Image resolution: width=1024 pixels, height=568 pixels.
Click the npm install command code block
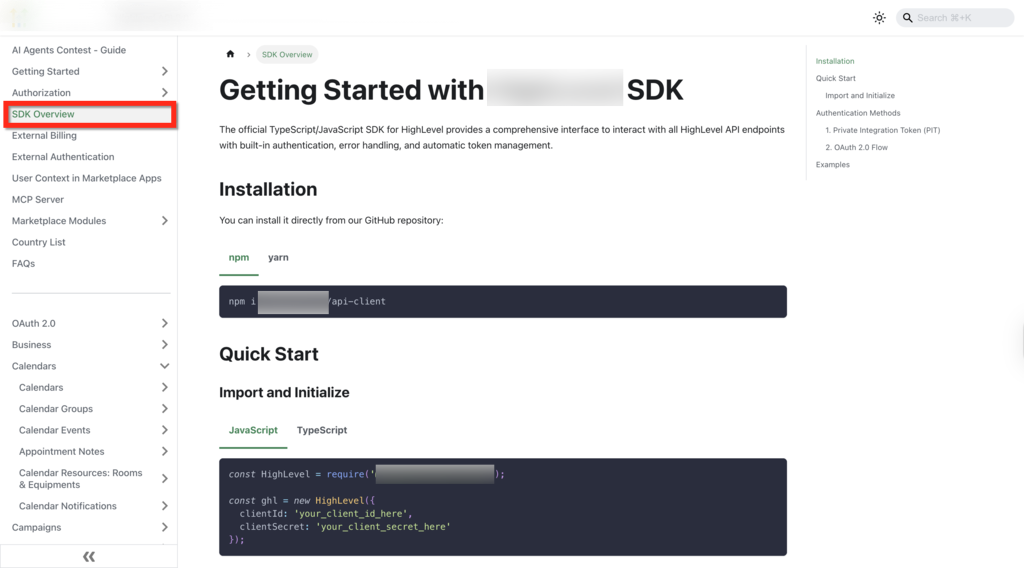pos(503,302)
